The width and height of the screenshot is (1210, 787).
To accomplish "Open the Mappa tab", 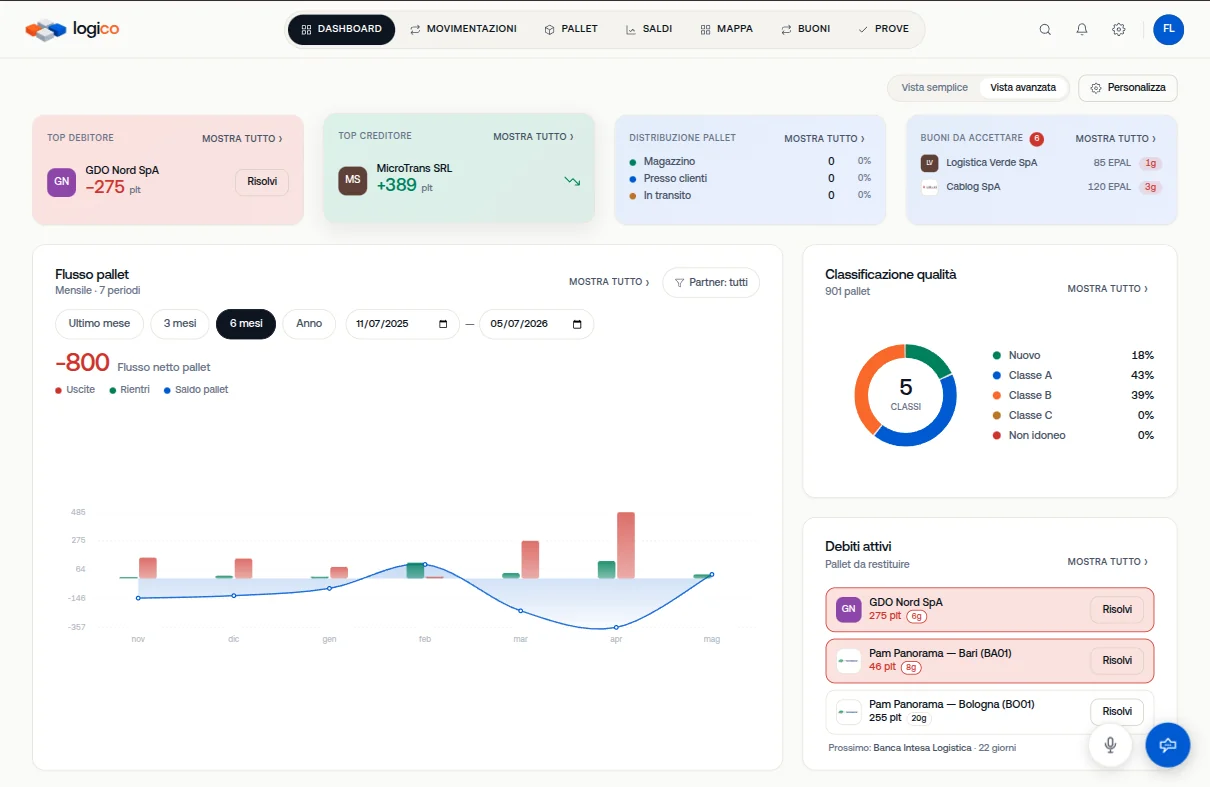I will pos(727,29).
